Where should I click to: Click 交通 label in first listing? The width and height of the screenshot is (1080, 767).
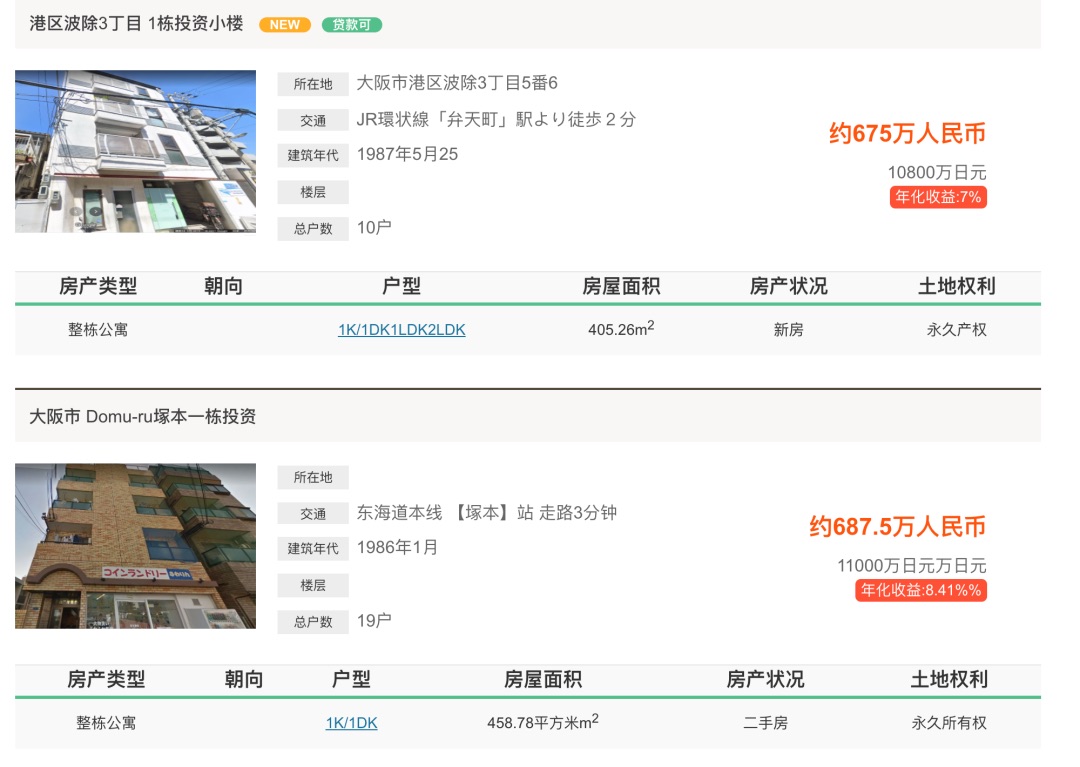(313, 120)
